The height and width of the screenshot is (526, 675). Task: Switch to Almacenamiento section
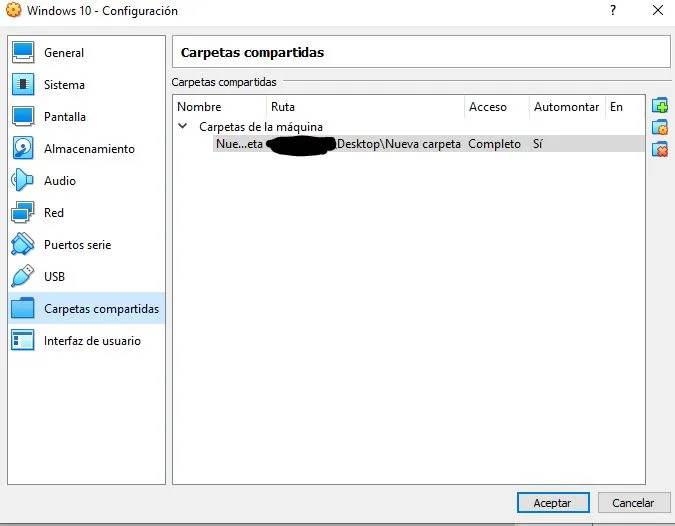87,149
